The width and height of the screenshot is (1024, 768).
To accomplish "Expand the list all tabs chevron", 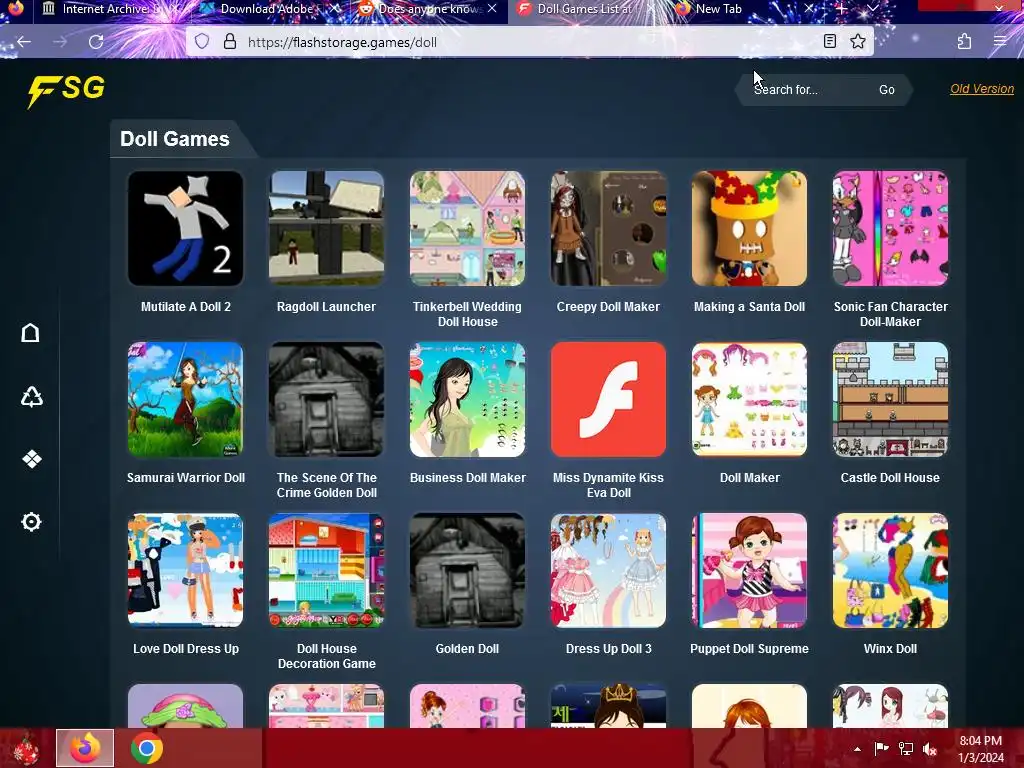I will 872,8.
